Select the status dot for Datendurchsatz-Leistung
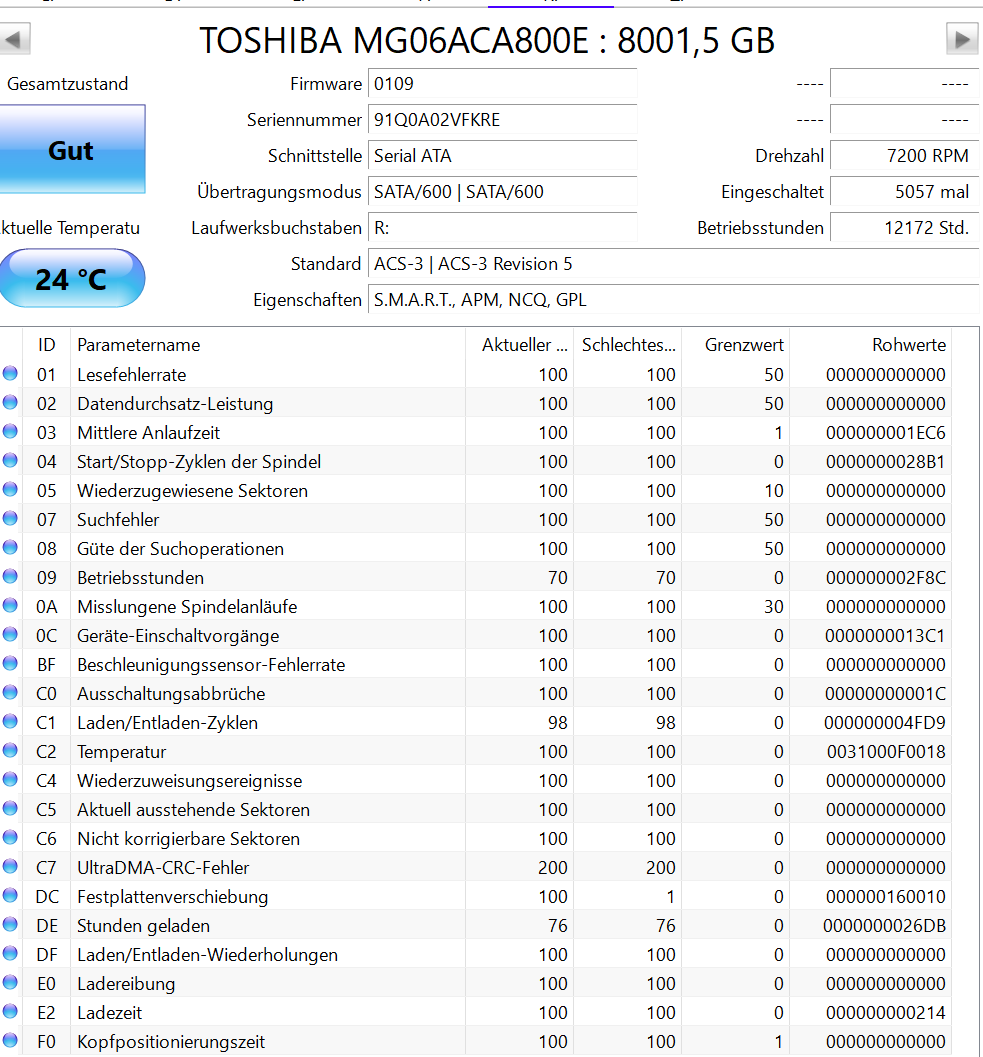The image size is (983, 1057). [x=10, y=402]
